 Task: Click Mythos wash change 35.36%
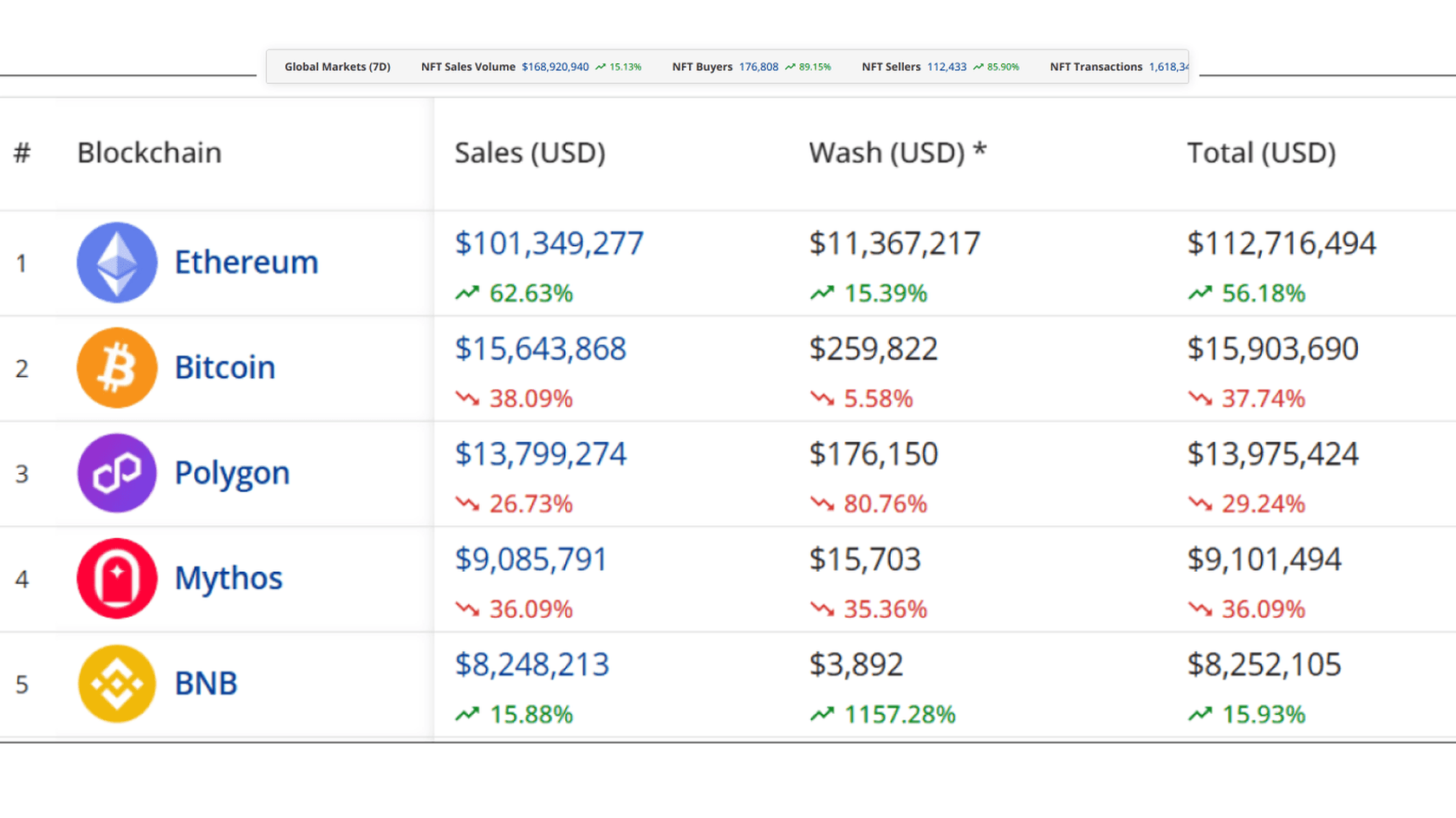[x=885, y=609]
